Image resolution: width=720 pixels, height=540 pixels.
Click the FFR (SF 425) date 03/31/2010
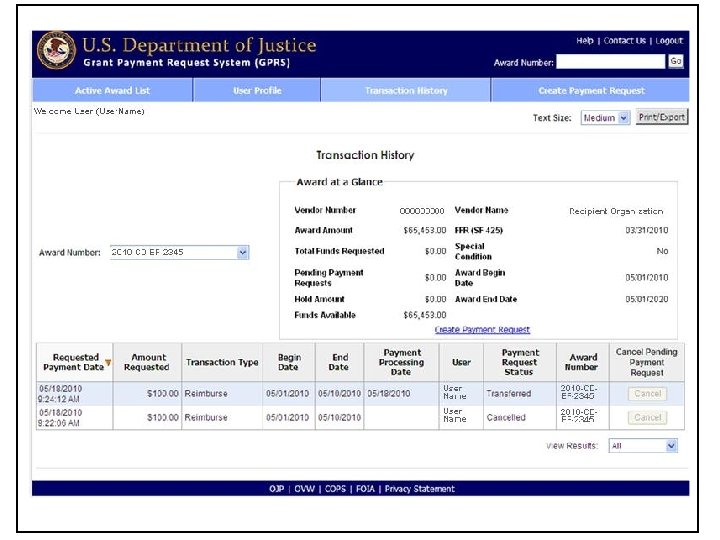(x=647, y=230)
